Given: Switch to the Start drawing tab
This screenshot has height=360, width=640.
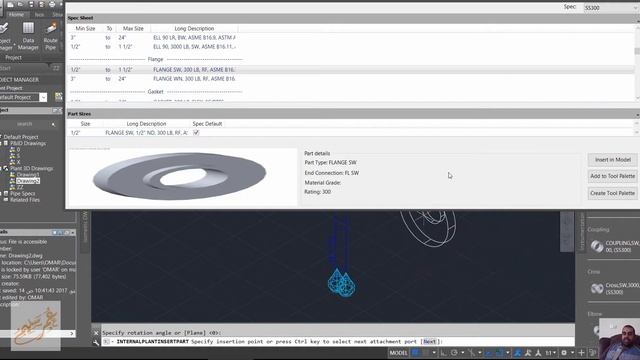Looking at the screenshot, I should coord(6,68).
